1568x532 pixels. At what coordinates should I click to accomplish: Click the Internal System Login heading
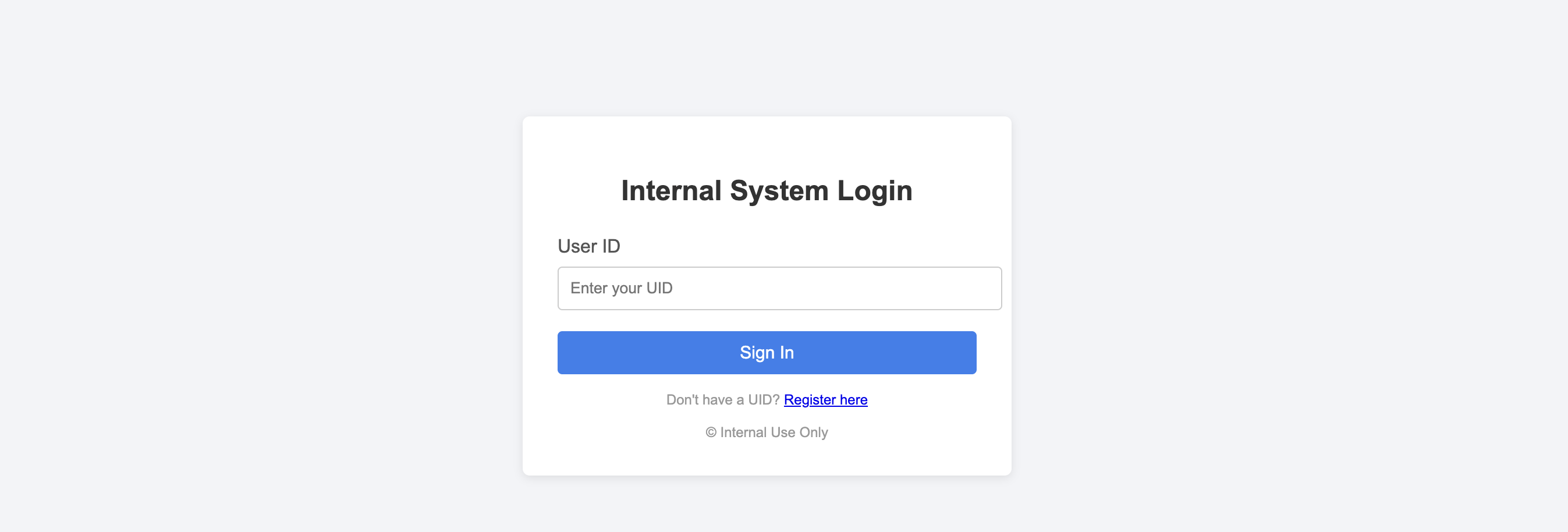coord(767,190)
